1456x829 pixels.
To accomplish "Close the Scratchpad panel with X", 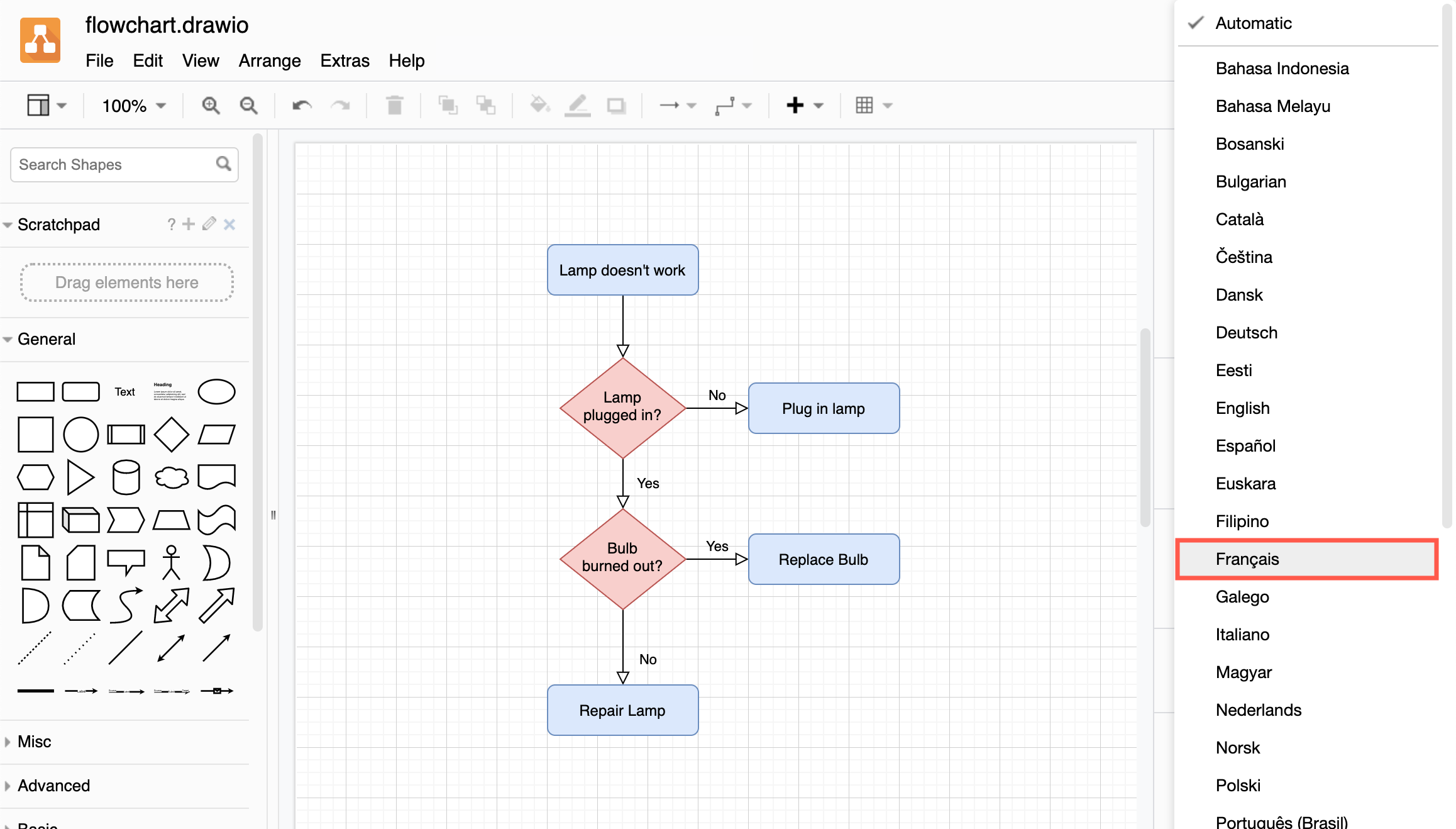I will [x=229, y=224].
